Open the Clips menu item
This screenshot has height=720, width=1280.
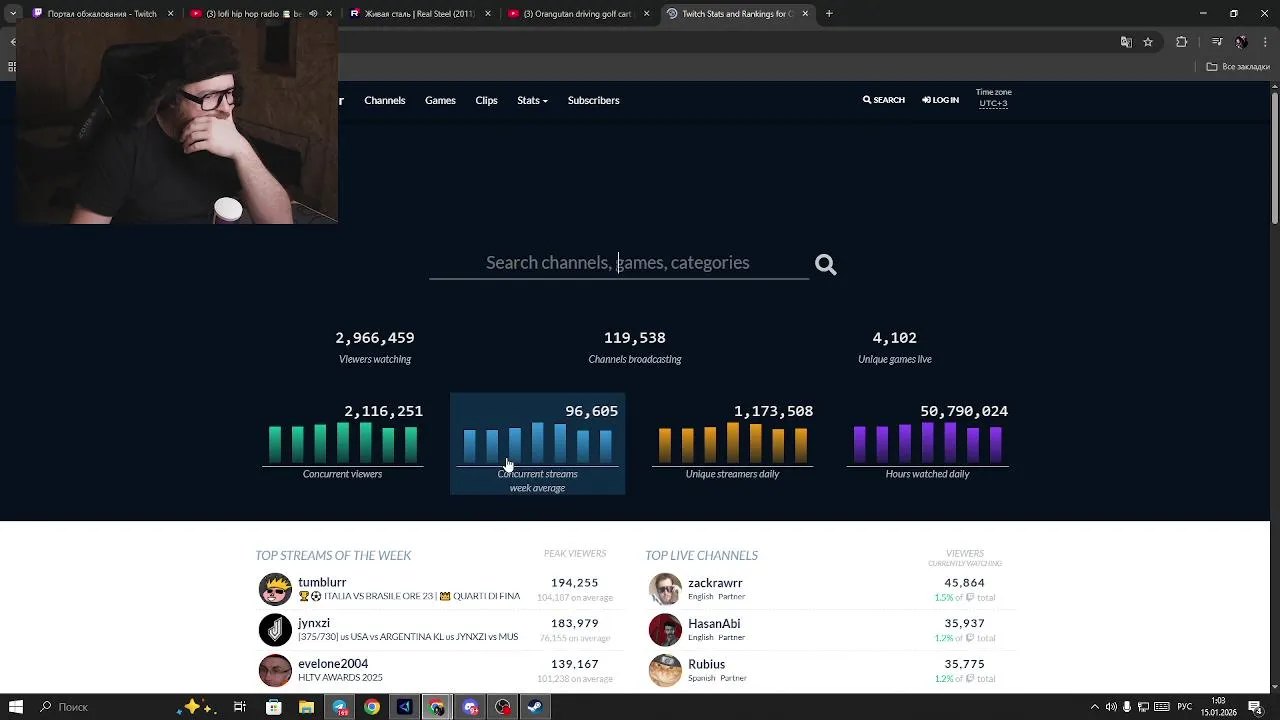point(486,100)
